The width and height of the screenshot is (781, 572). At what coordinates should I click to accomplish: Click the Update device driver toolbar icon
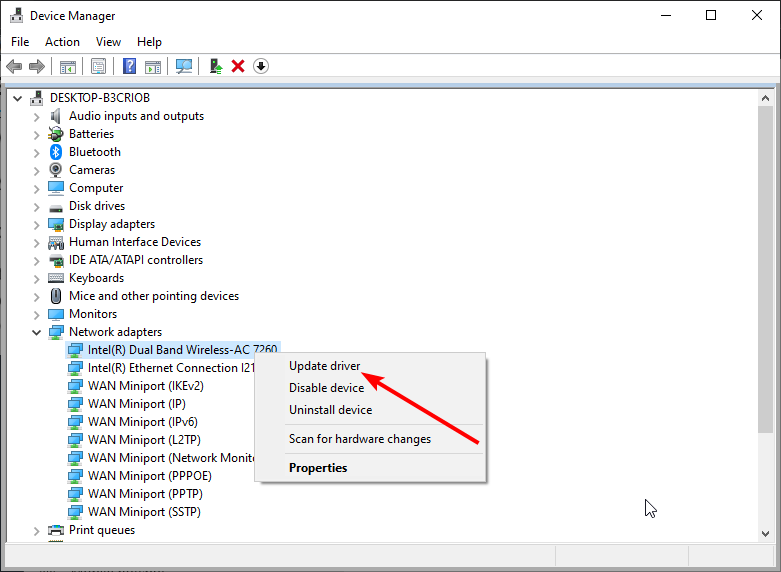coord(216,66)
